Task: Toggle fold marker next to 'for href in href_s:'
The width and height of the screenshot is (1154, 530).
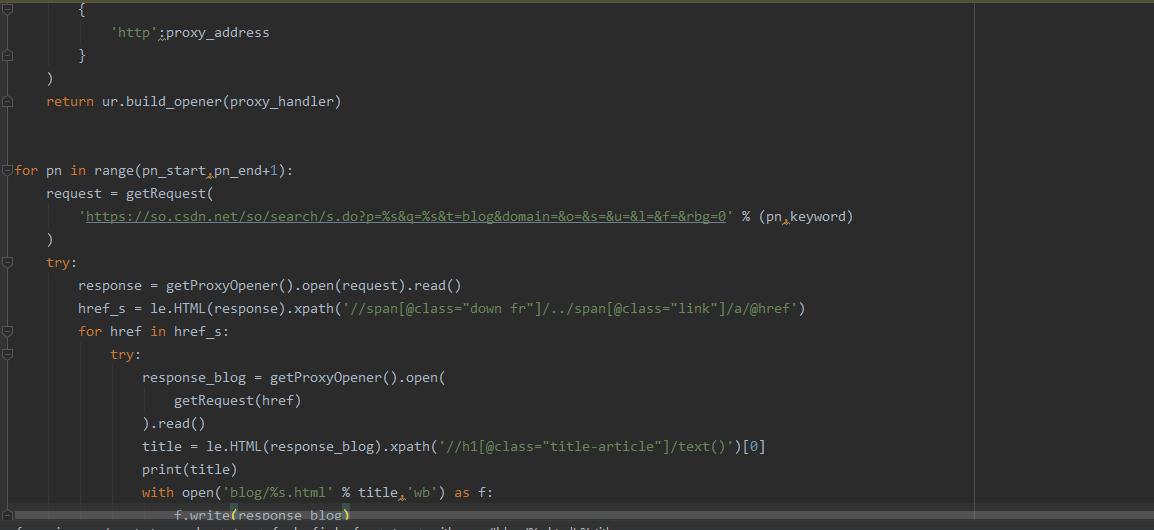Action: (7, 331)
